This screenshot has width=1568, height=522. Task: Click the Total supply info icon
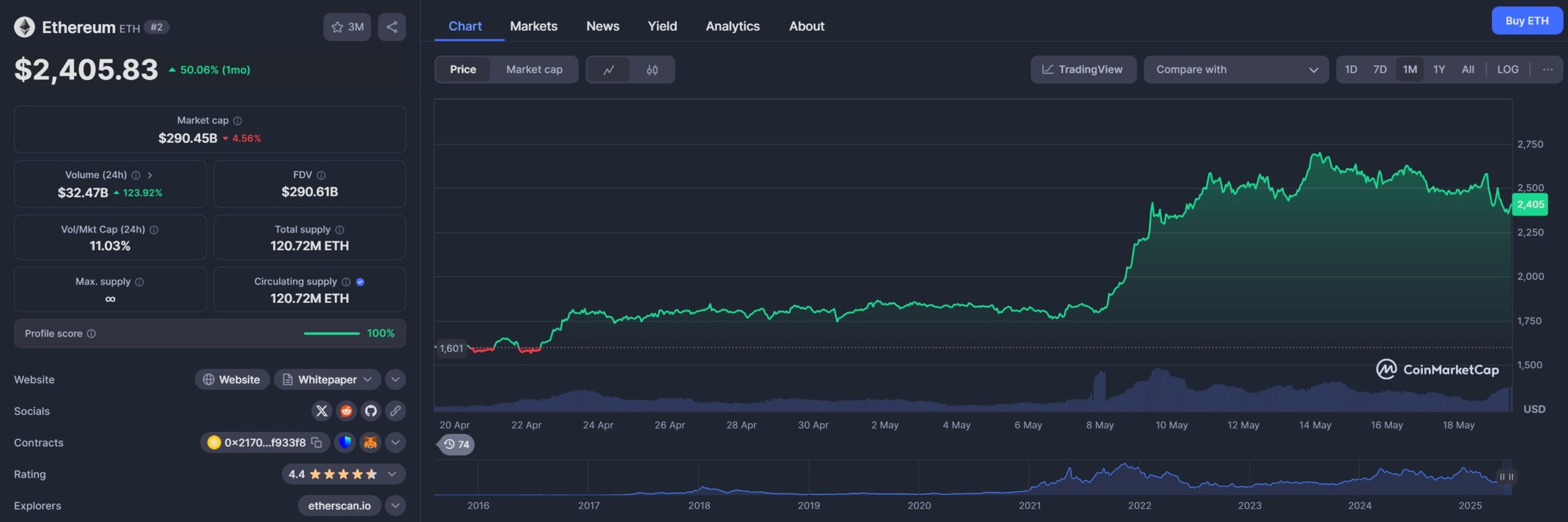(340, 229)
